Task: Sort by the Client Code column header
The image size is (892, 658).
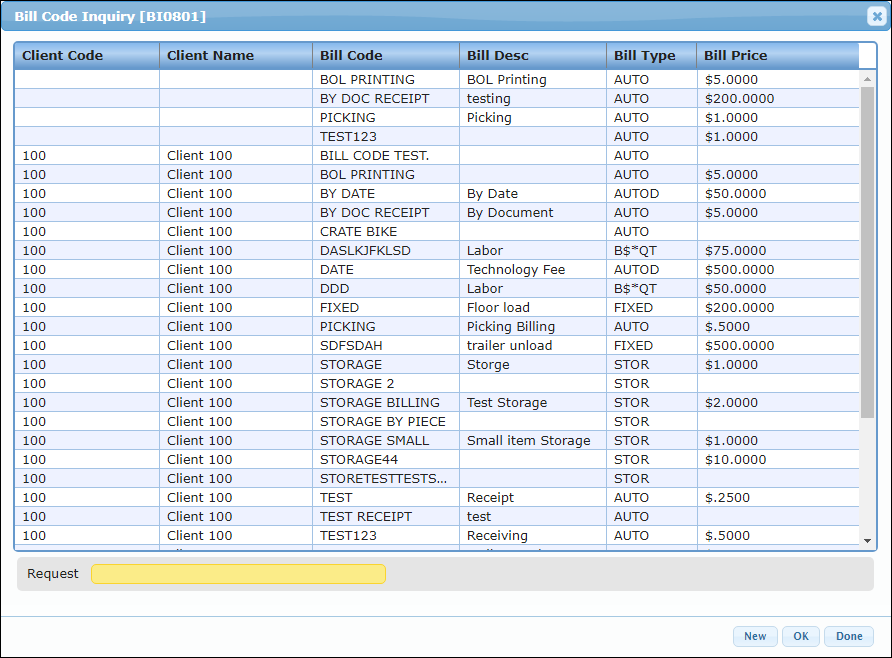Action: 86,55
